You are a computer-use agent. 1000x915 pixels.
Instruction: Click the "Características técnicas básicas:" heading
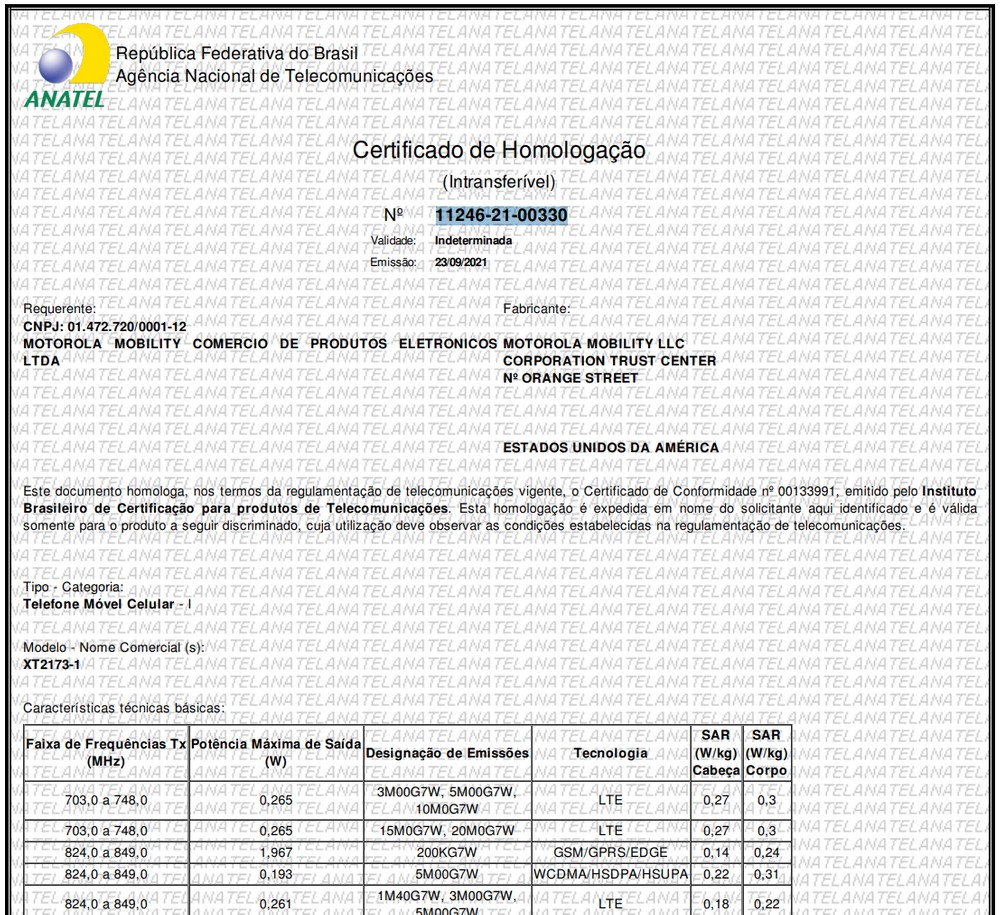pos(124,708)
